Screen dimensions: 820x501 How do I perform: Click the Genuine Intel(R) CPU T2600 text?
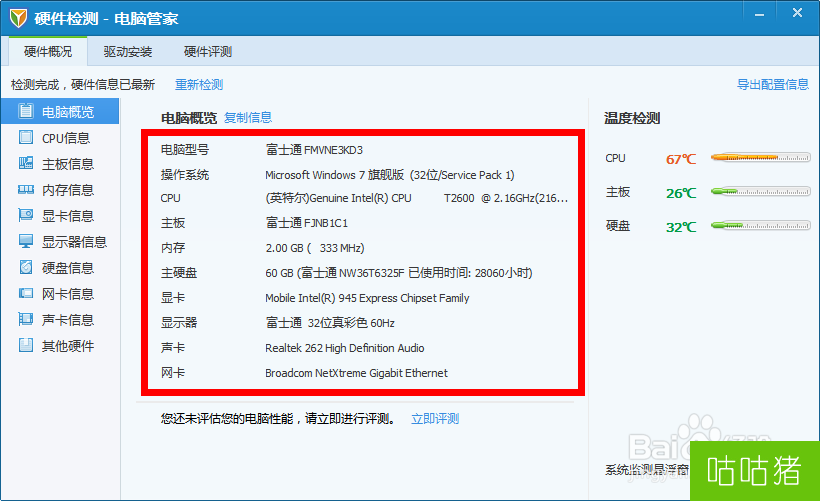tap(416, 198)
